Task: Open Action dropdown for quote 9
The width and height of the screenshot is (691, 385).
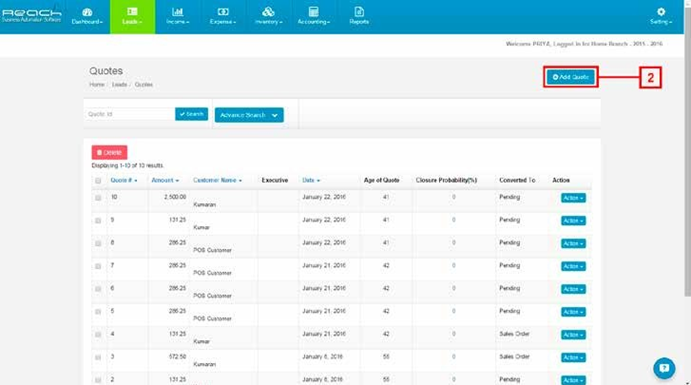Action: tap(573, 221)
